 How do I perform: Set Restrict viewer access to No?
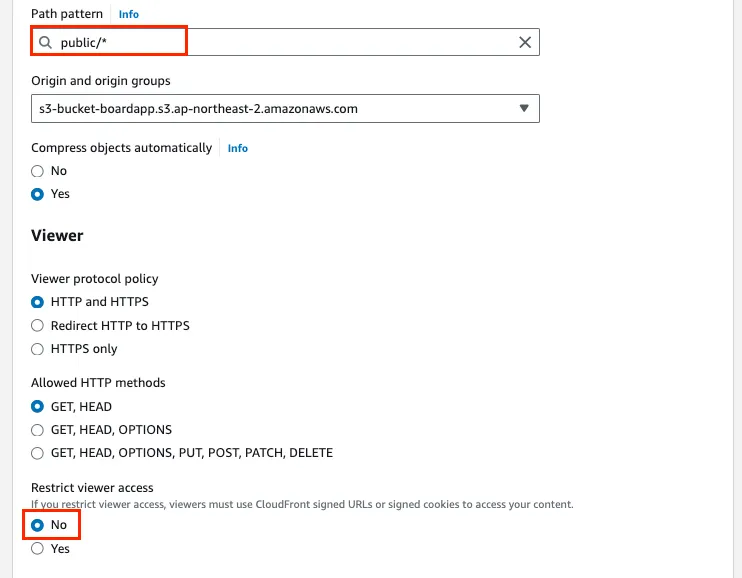tap(38, 525)
